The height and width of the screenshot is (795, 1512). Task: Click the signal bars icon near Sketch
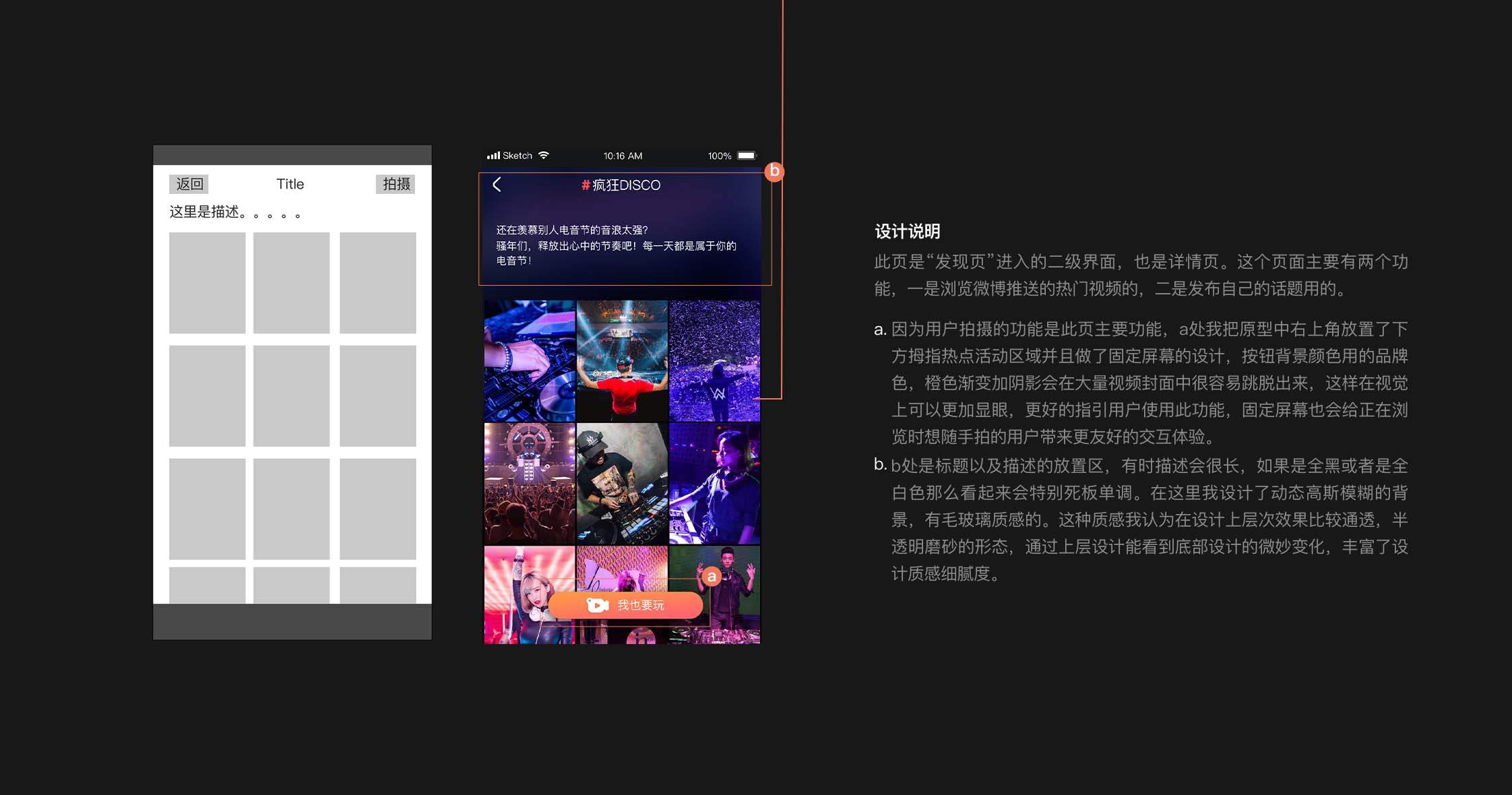tap(493, 156)
